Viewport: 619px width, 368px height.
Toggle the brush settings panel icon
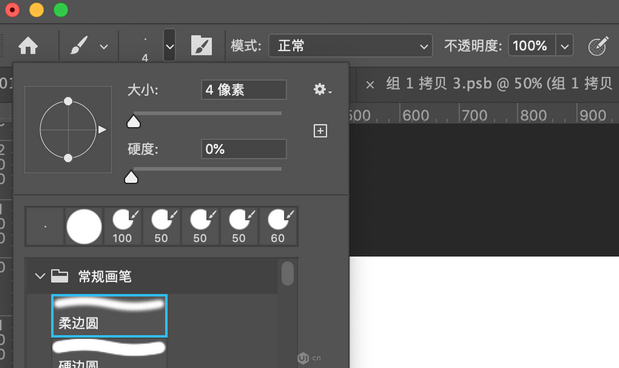point(201,45)
